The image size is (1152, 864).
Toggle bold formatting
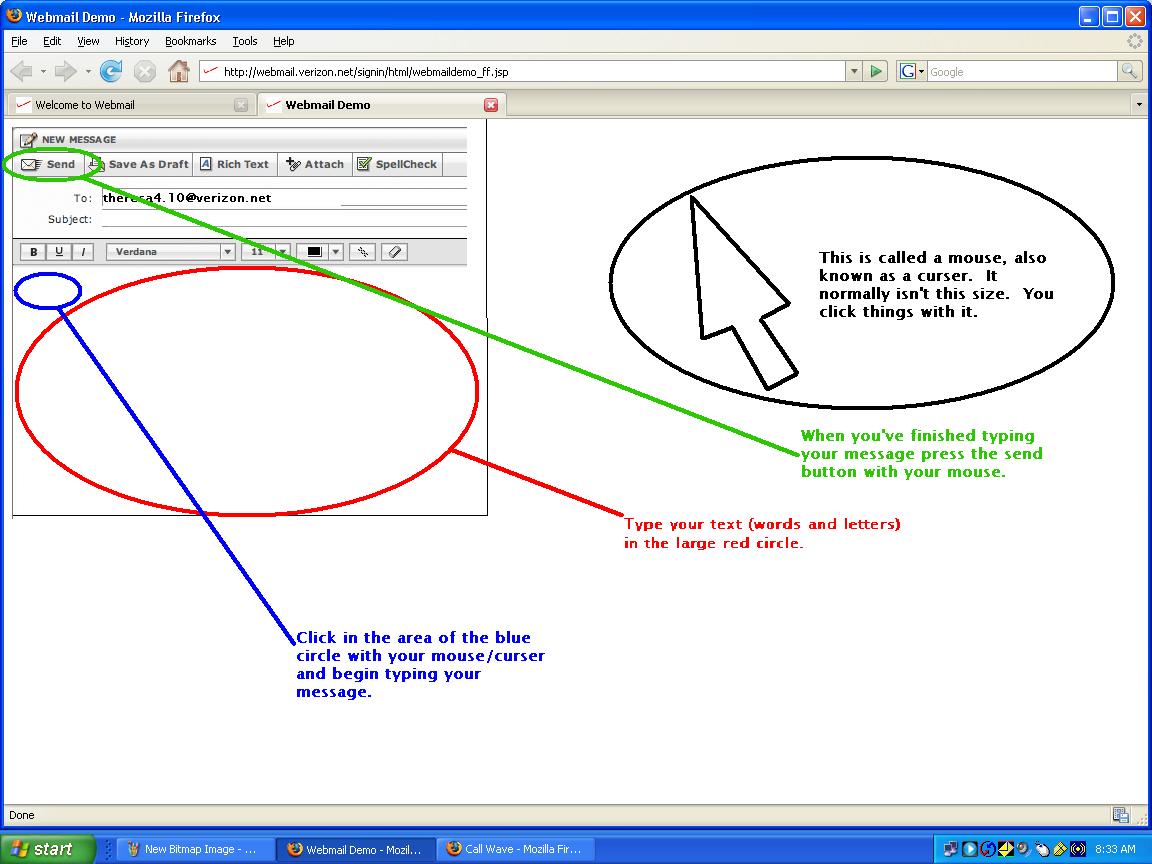click(x=33, y=252)
